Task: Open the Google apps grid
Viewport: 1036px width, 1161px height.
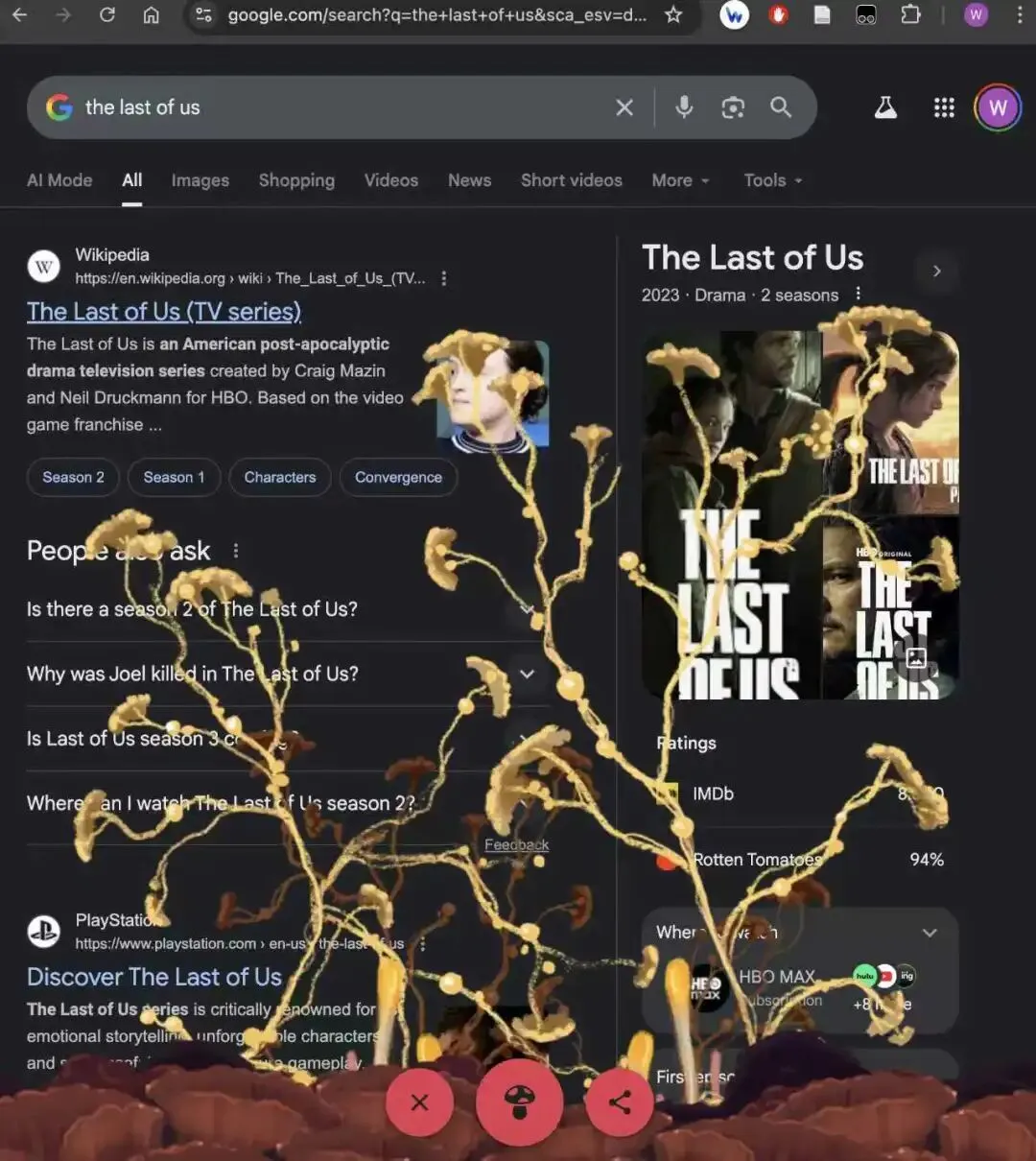Action: tap(944, 107)
